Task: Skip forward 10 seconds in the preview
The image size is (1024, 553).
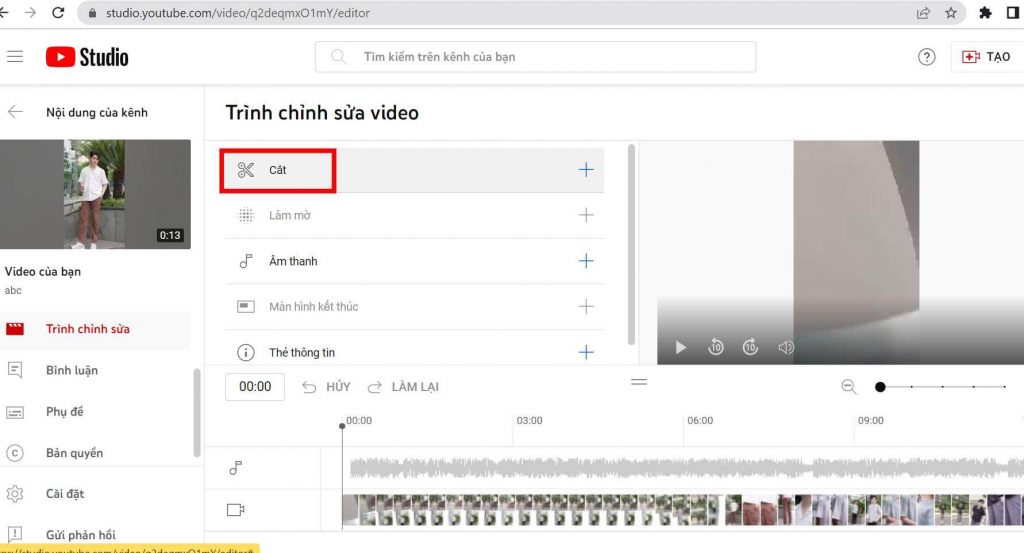Action: pyautogui.click(x=750, y=347)
